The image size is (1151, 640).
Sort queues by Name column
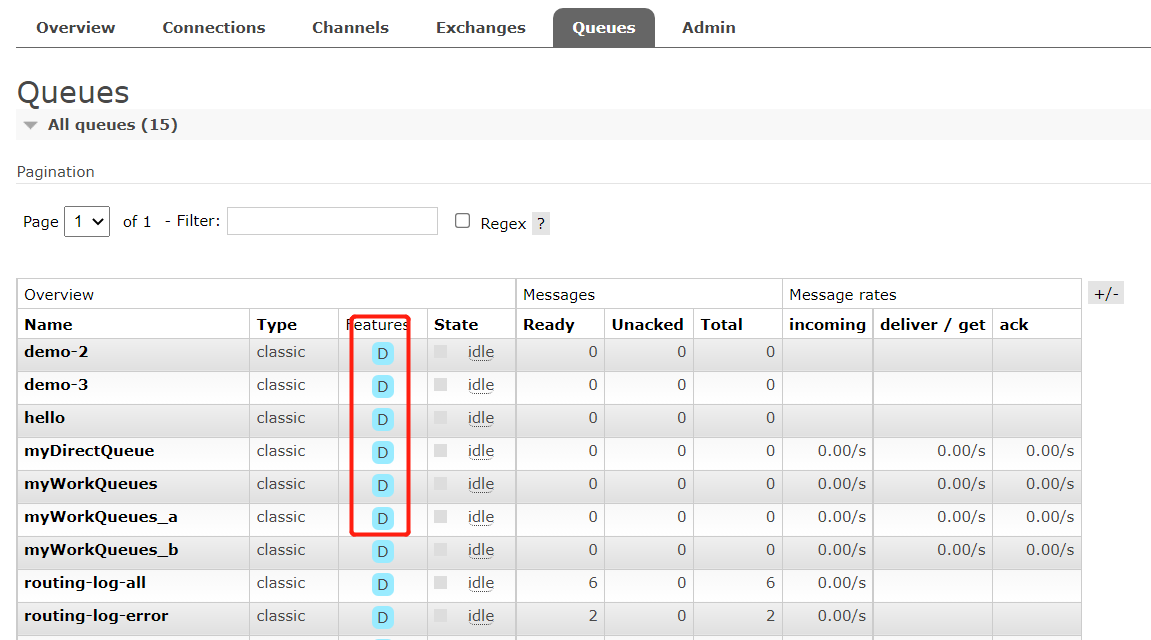click(48, 324)
